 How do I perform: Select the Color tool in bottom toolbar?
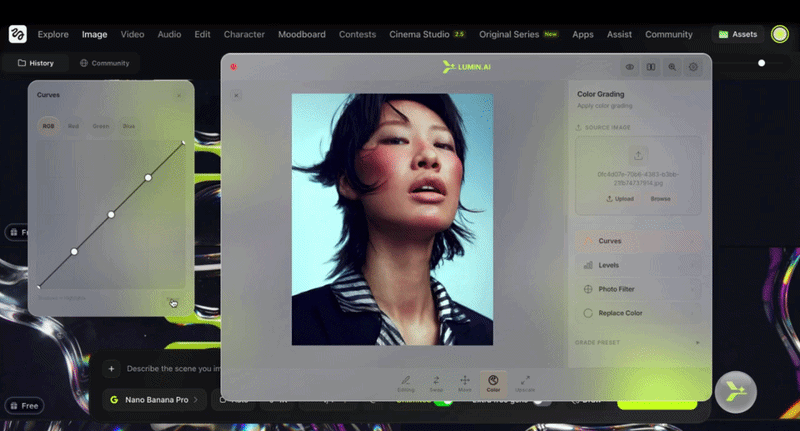(x=493, y=384)
